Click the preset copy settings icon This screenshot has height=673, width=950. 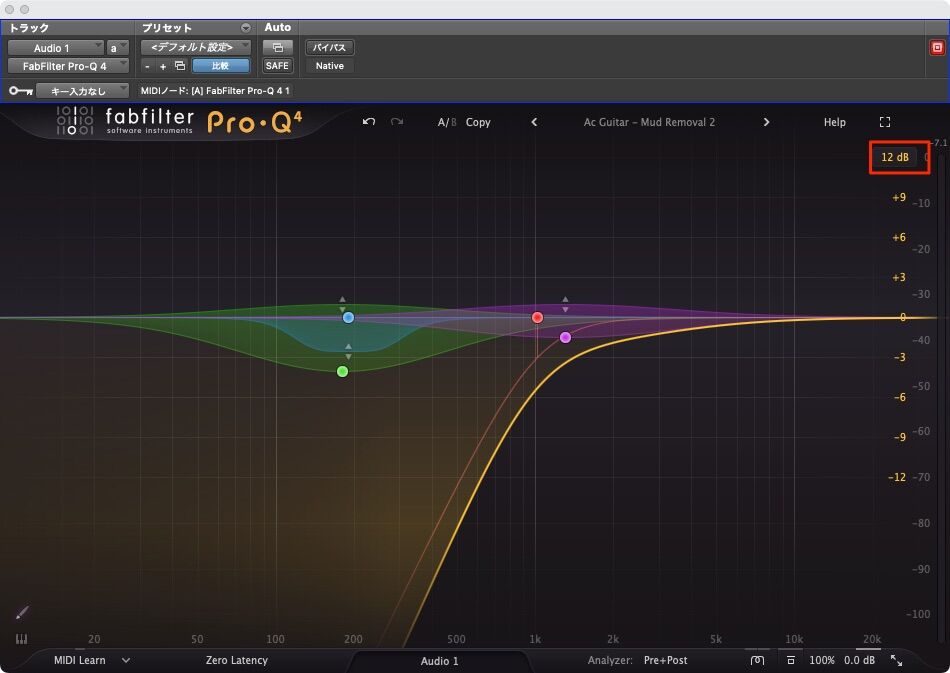point(180,65)
